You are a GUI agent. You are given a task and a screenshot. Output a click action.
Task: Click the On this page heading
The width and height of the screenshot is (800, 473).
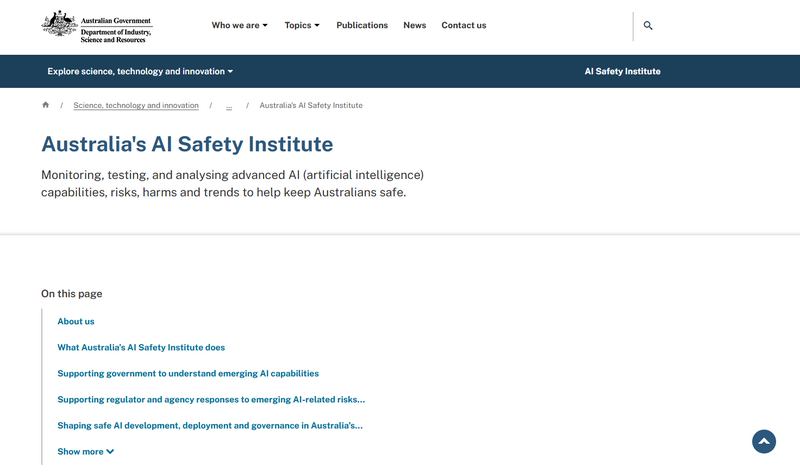coord(71,293)
